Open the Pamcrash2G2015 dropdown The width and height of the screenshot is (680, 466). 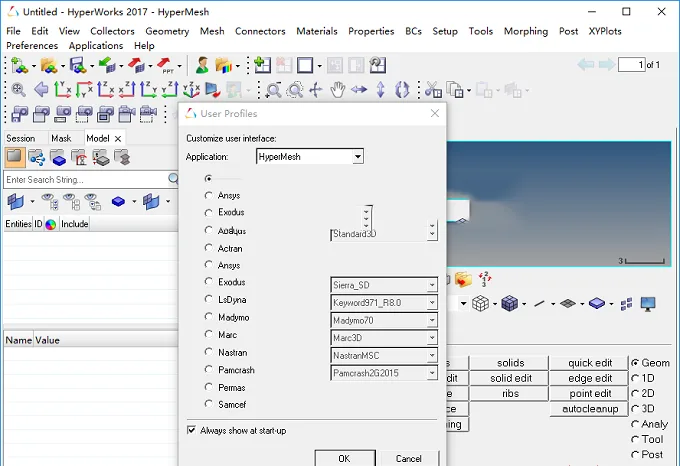pos(432,373)
